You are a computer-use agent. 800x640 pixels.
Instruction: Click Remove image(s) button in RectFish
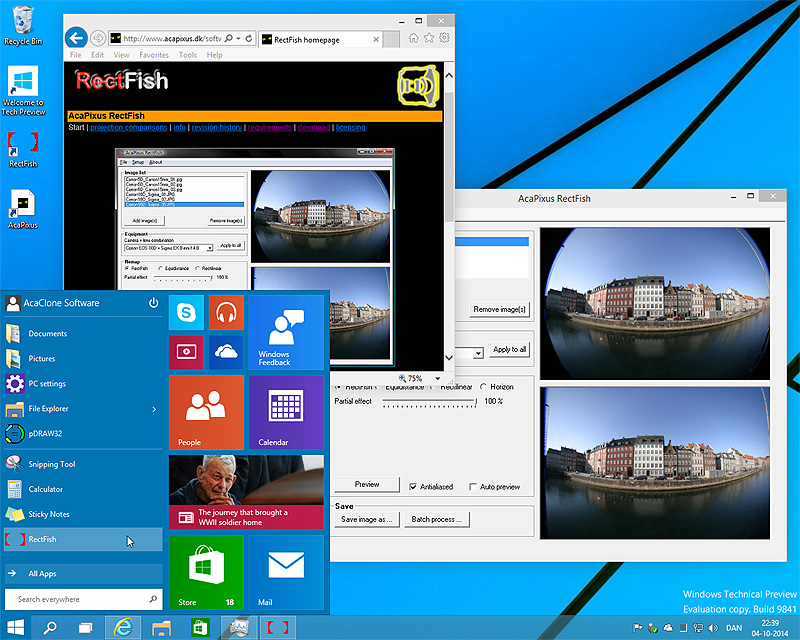(499, 309)
